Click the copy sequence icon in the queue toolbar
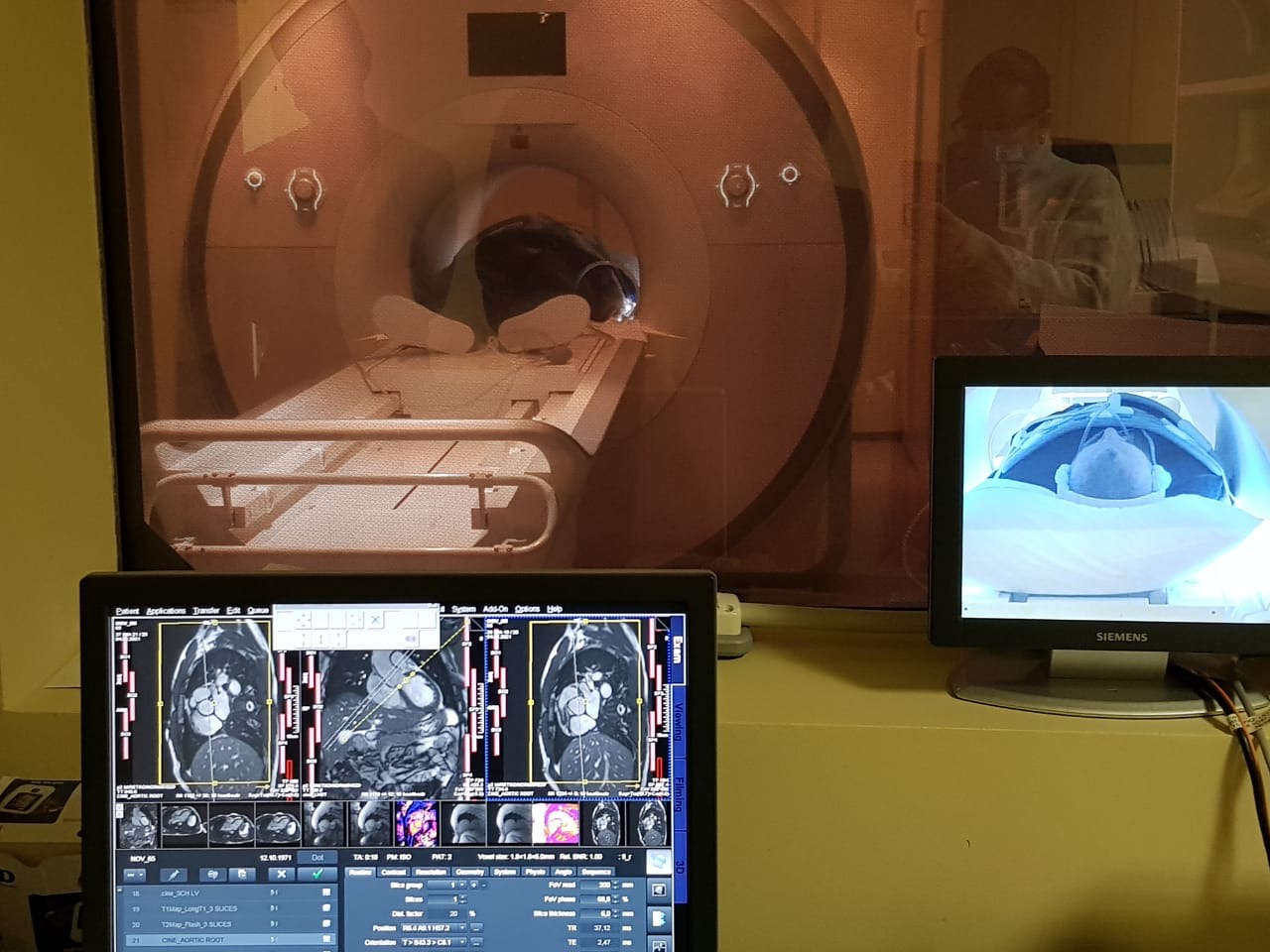The image size is (1270, 952). coord(241,875)
